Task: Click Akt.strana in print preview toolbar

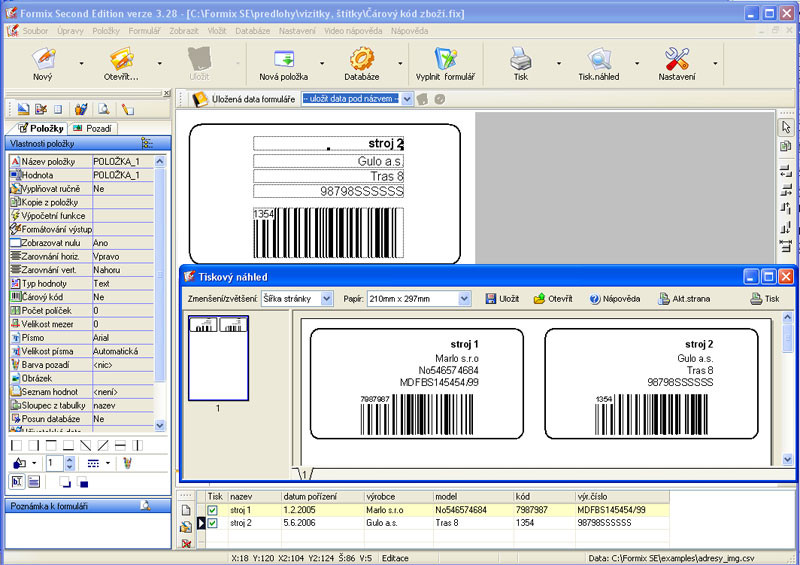Action: coord(684,299)
